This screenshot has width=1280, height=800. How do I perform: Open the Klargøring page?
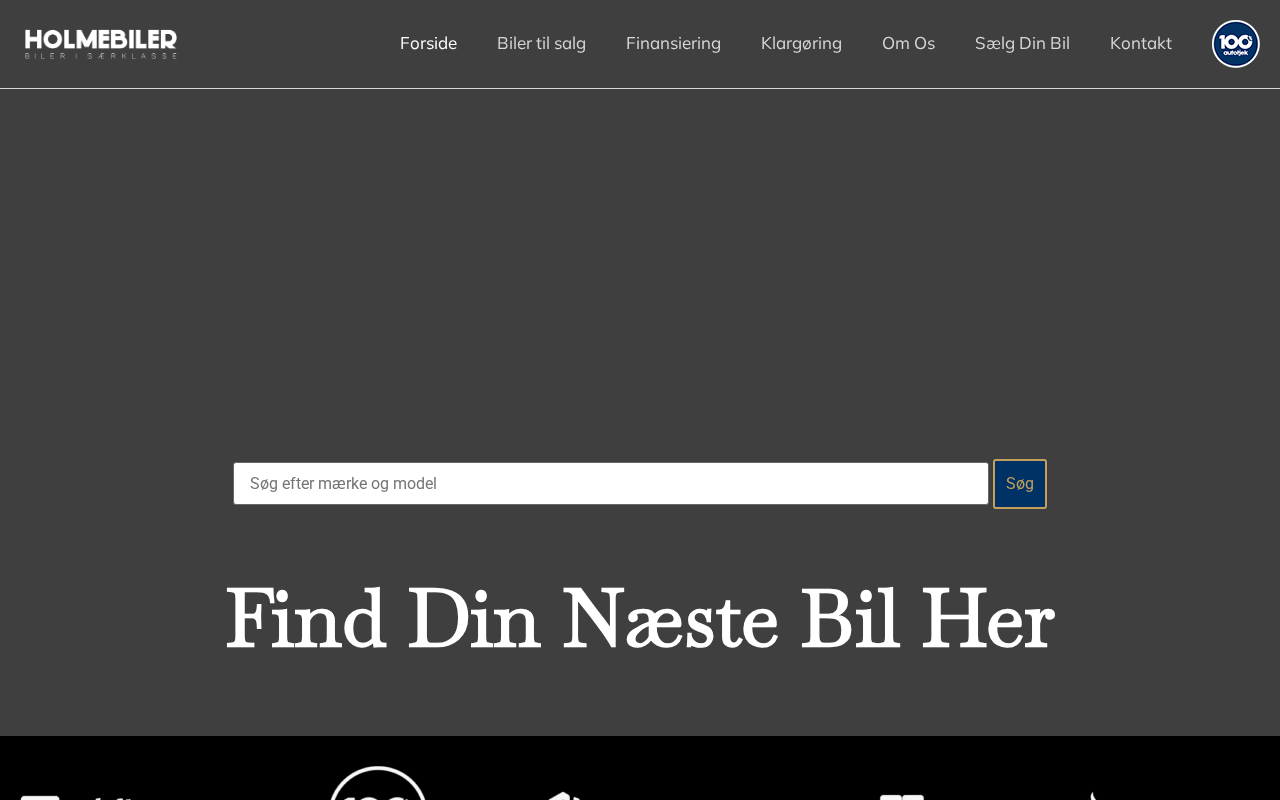pyautogui.click(x=801, y=43)
